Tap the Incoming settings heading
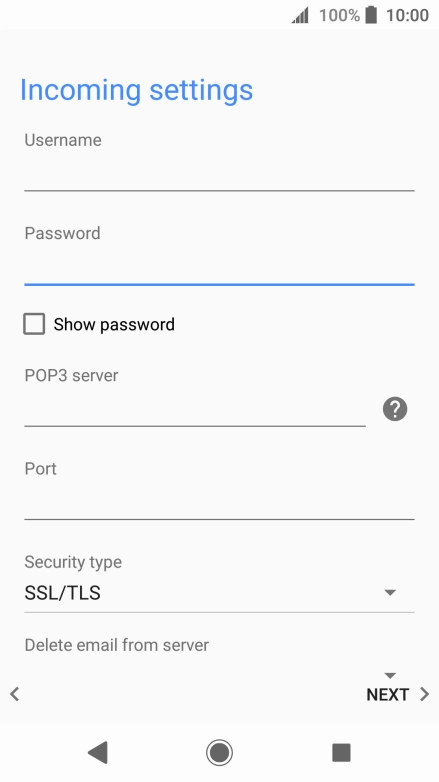Image resolution: width=439 pixels, height=782 pixels. 136,91
